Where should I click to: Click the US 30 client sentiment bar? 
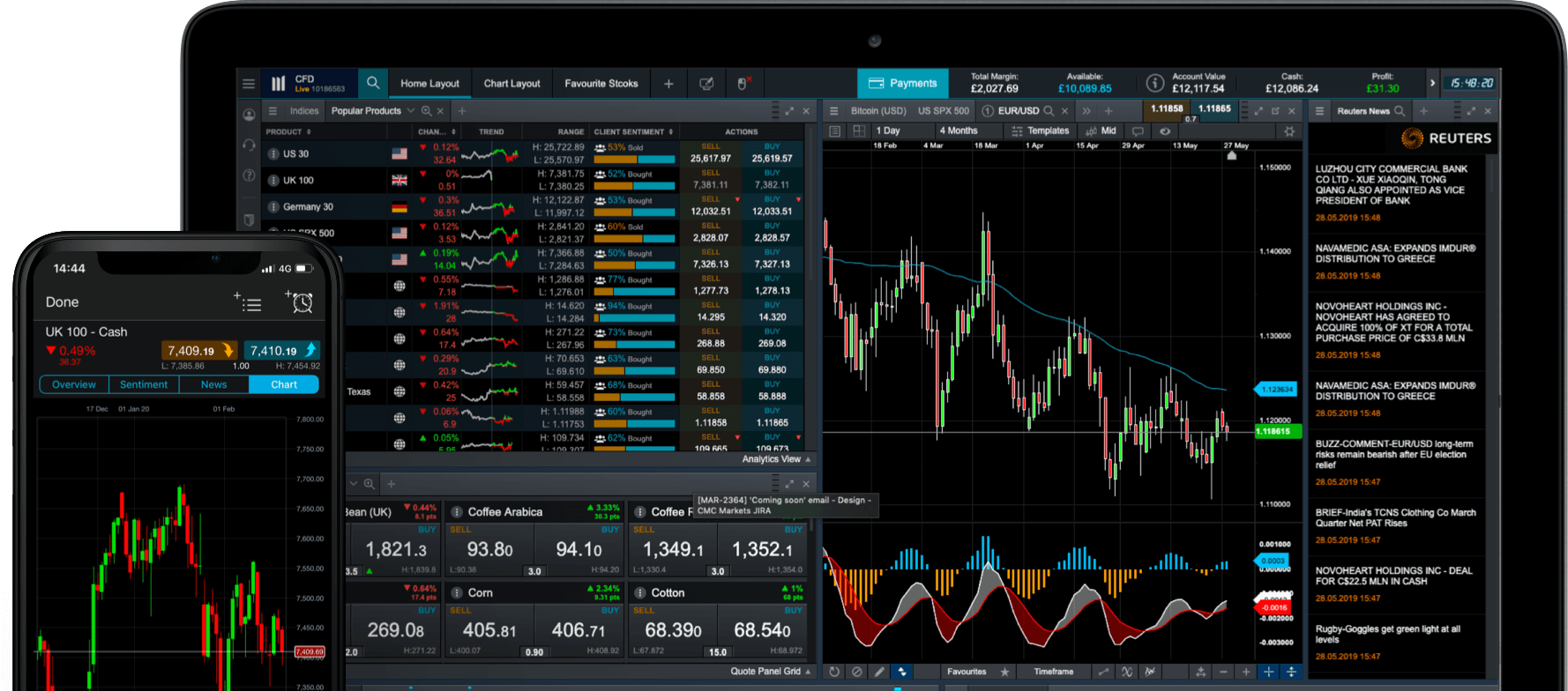(x=634, y=160)
